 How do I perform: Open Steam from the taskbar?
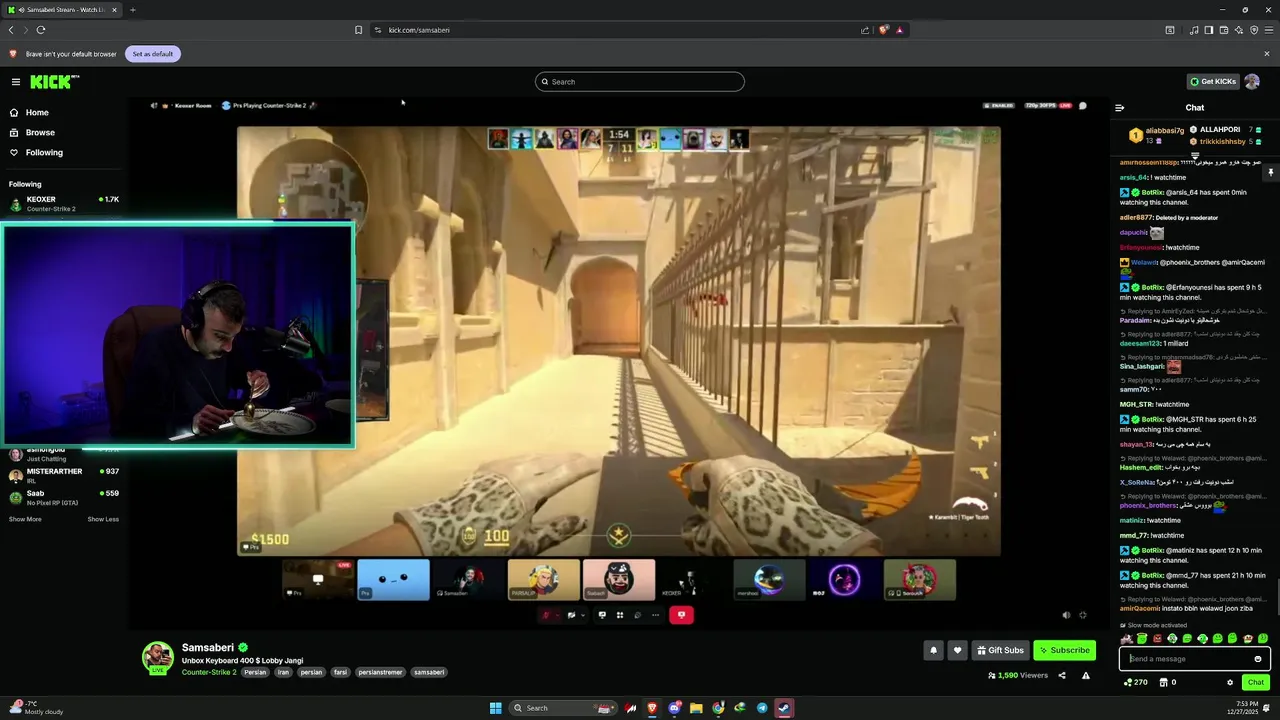coord(784,708)
